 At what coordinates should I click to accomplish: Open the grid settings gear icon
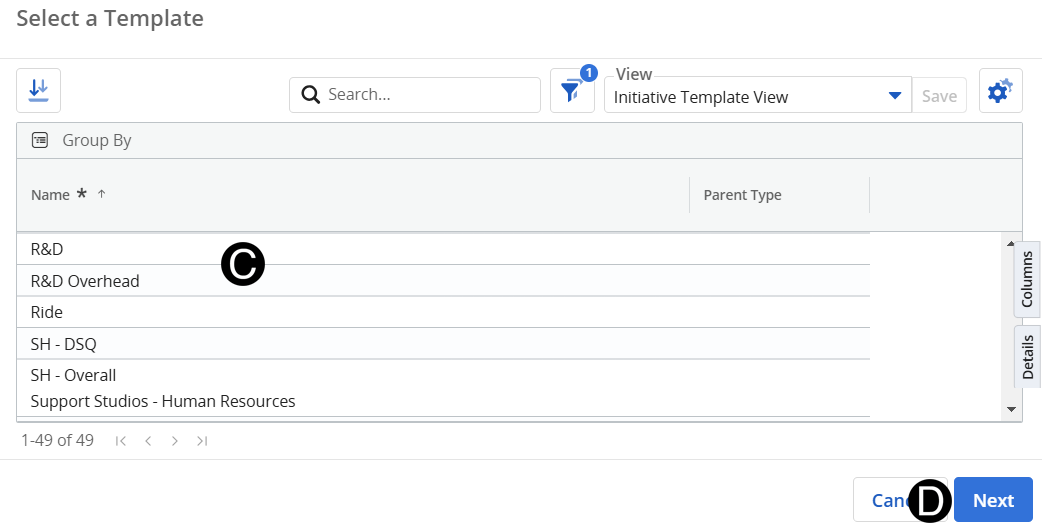[x=999, y=92]
